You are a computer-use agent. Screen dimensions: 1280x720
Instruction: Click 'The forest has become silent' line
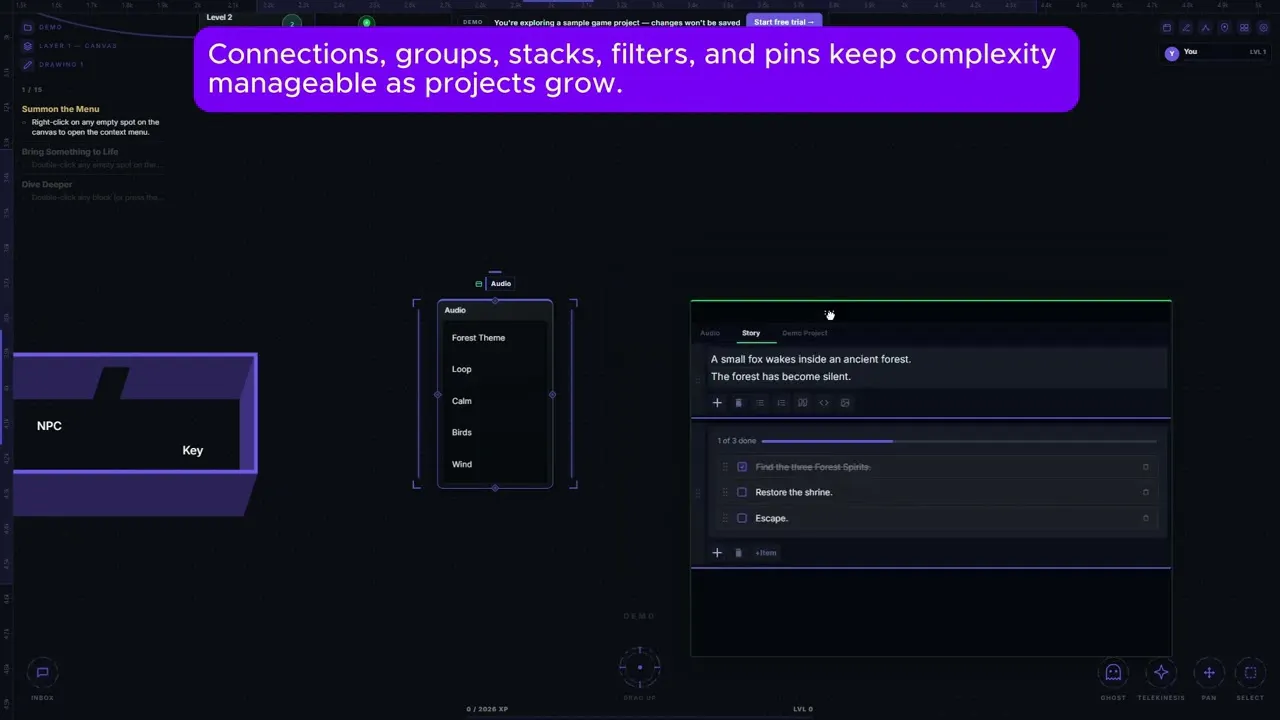[781, 377]
